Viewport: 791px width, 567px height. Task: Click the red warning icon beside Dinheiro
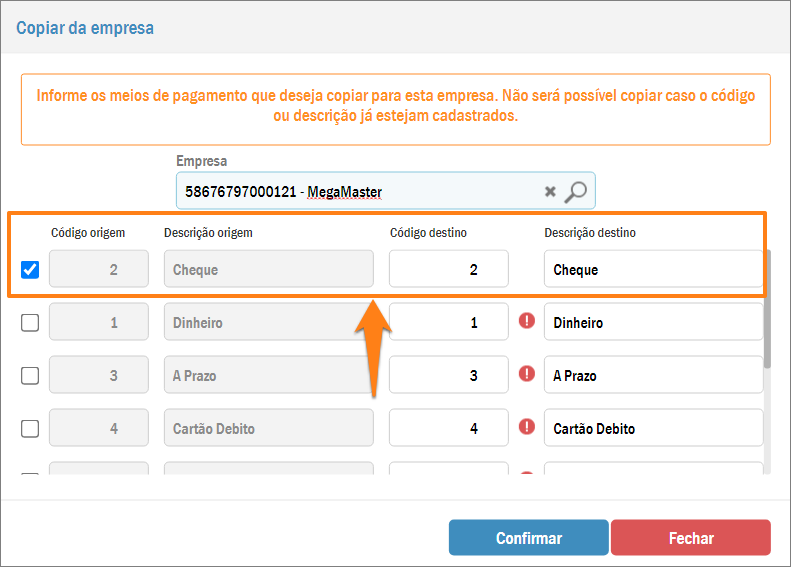(527, 322)
